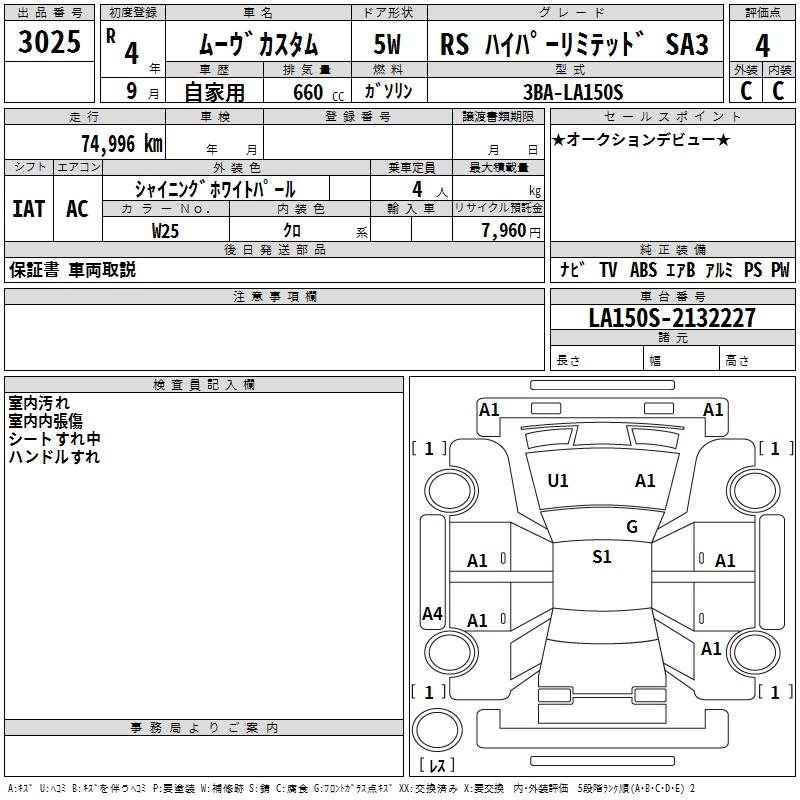Screen dimensions: 800x800
Task: Select inspector note 室内内張傷
Action: [45, 421]
